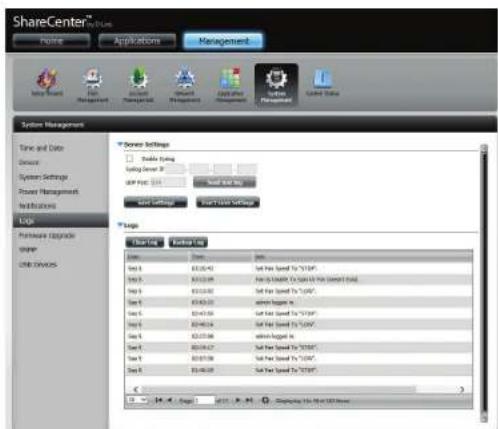This screenshot has width=498, height=429.
Task: Click the log table's right scroll arrow
Action: click(x=462, y=389)
